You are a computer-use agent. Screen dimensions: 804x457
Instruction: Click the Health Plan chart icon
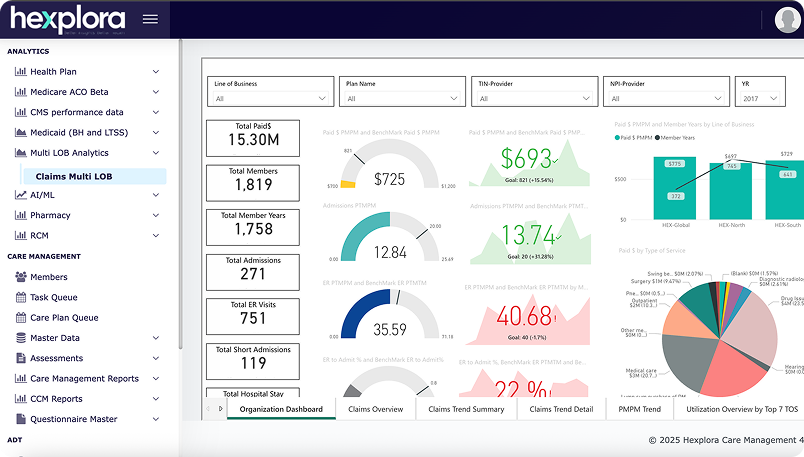tap(20, 72)
